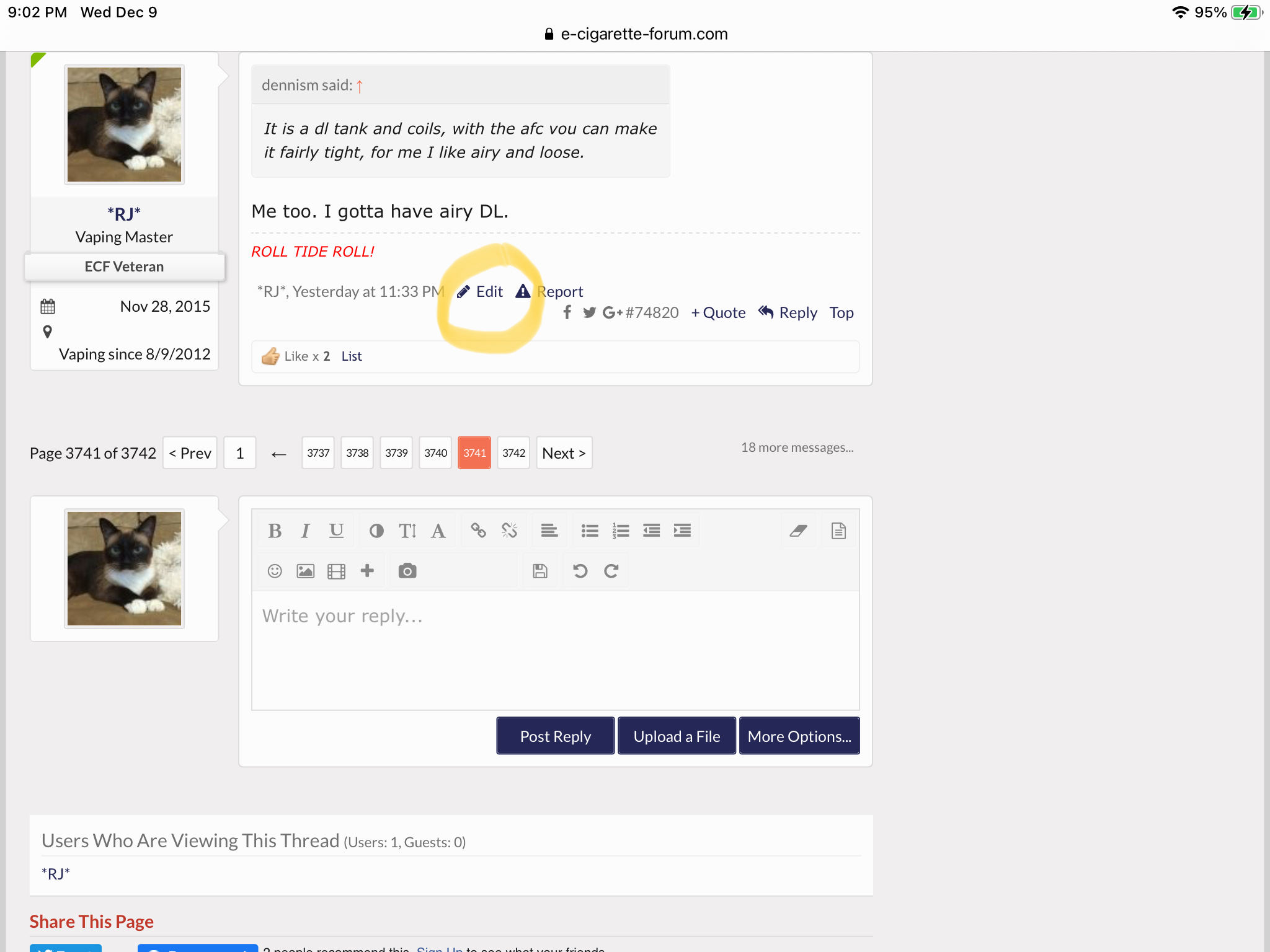Click the camera icon in editor
This screenshot has height=952, width=1270.
[407, 571]
